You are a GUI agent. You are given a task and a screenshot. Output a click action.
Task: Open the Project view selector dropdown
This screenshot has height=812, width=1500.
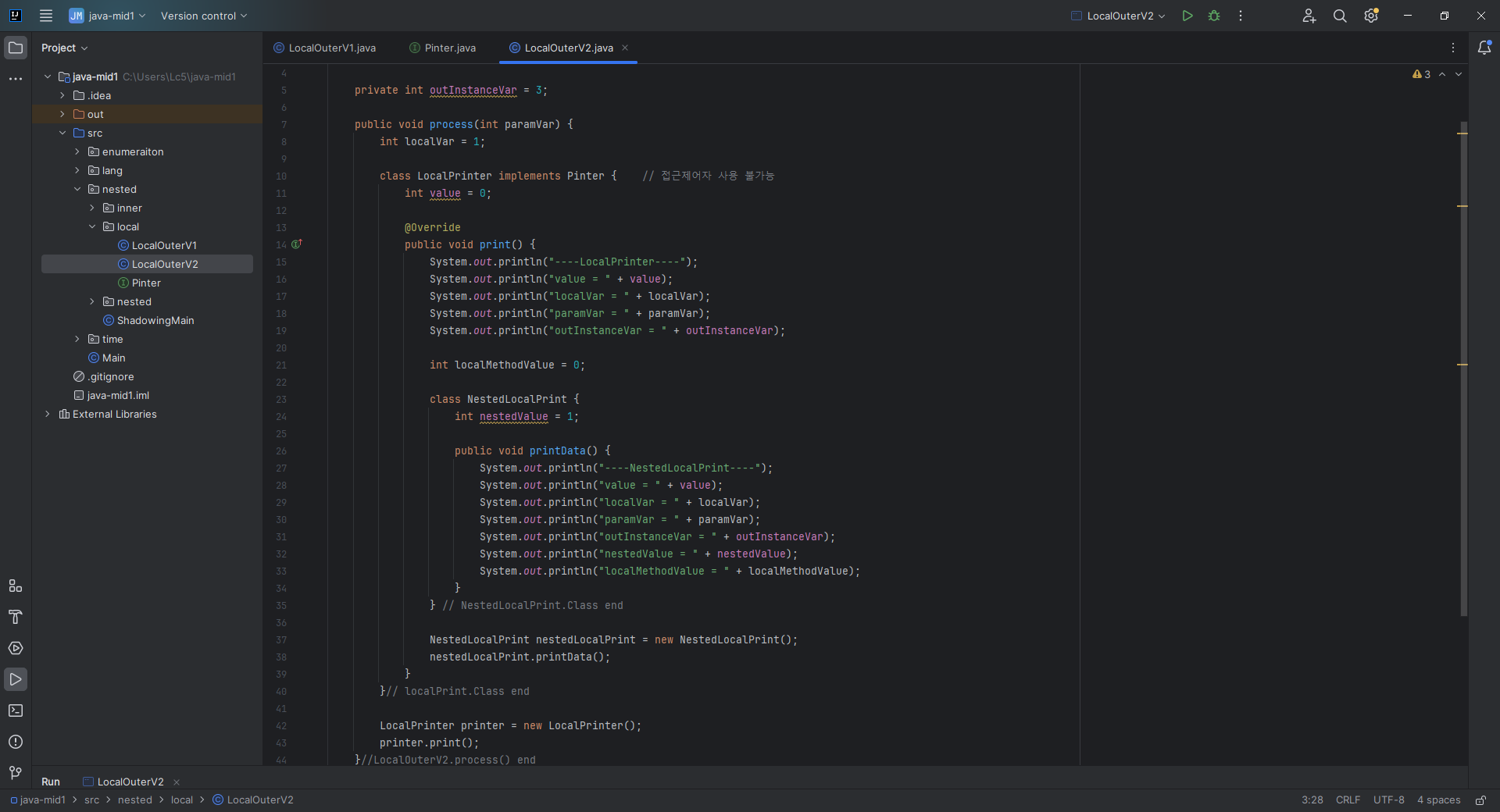click(64, 48)
